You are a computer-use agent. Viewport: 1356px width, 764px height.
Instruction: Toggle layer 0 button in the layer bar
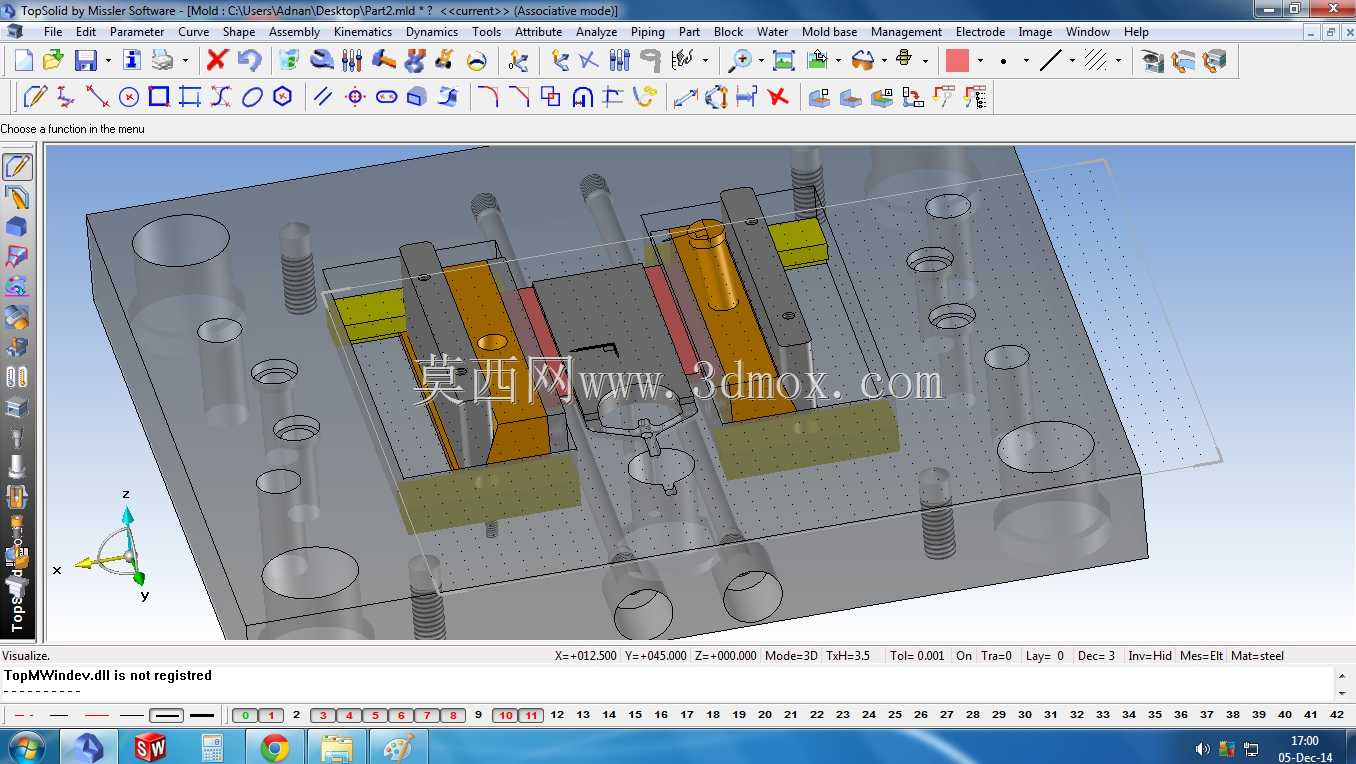click(x=245, y=715)
